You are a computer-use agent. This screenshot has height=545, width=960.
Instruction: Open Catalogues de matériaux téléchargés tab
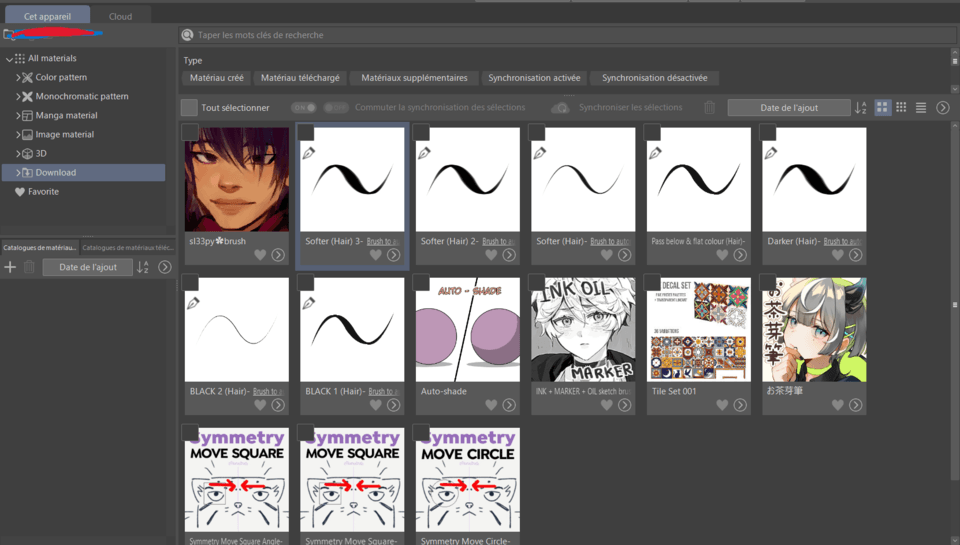[128, 247]
